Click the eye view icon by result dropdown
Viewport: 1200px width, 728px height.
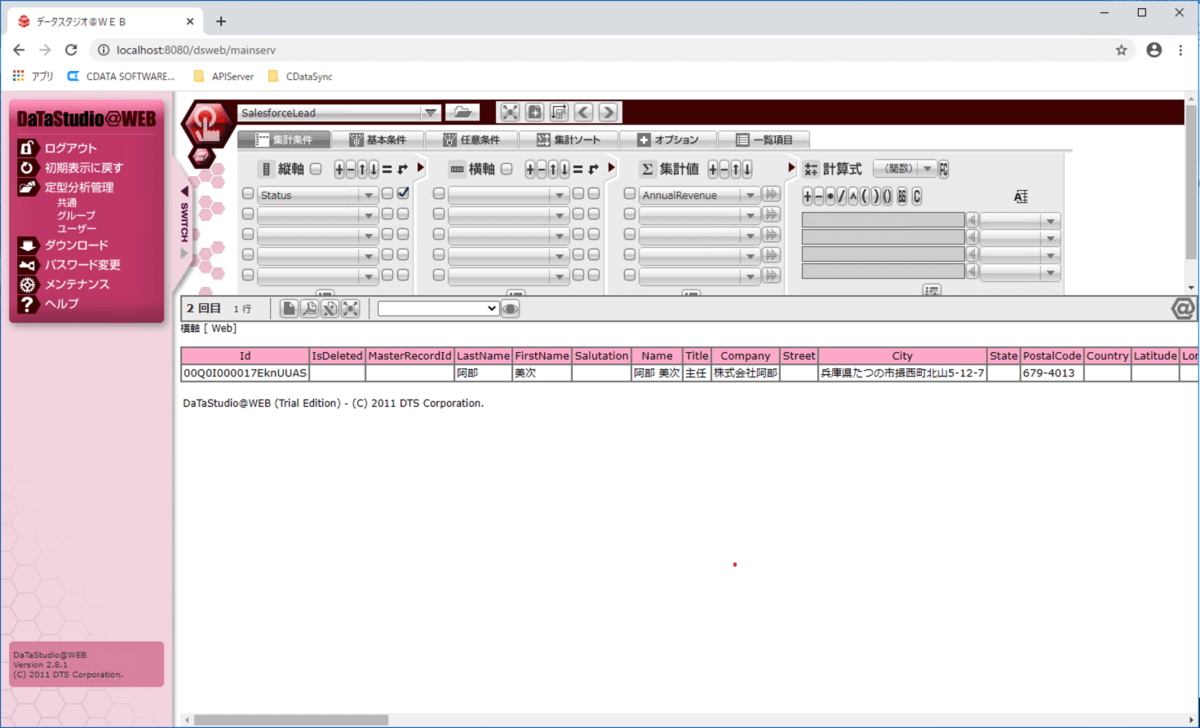(x=511, y=309)
